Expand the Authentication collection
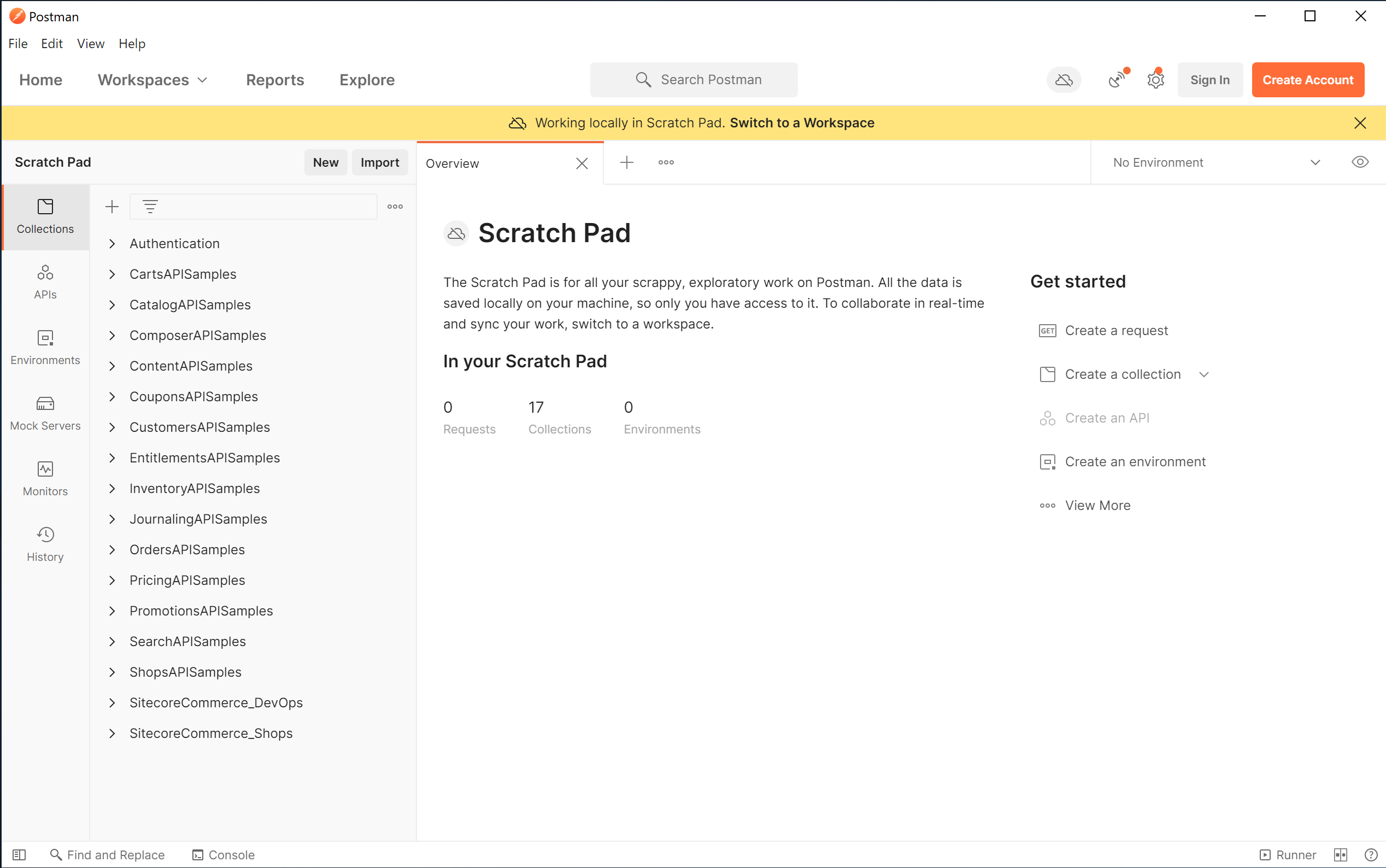1386x868 pixels. (112, 244)
